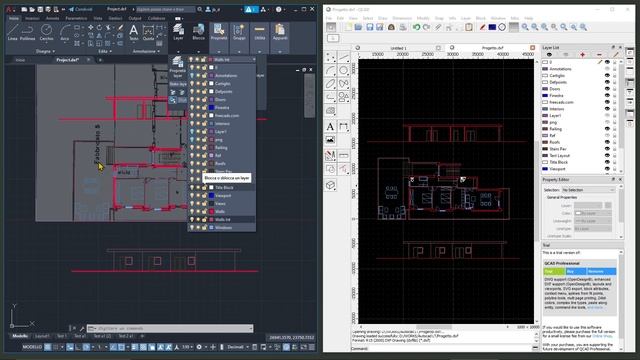Screen dimensions: 640x360
Task: Select the QCAD arc tool
Action: click(330, 71)
